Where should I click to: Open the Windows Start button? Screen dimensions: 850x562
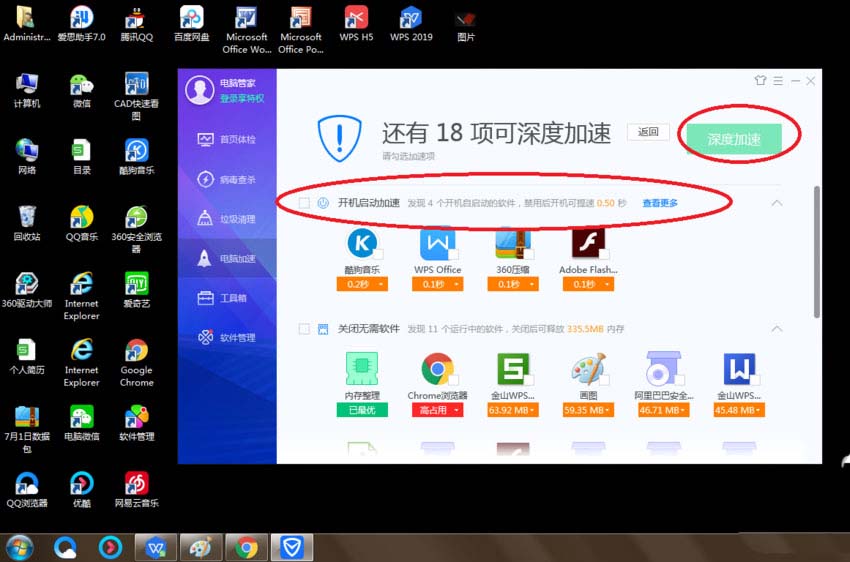pos(20,547)
